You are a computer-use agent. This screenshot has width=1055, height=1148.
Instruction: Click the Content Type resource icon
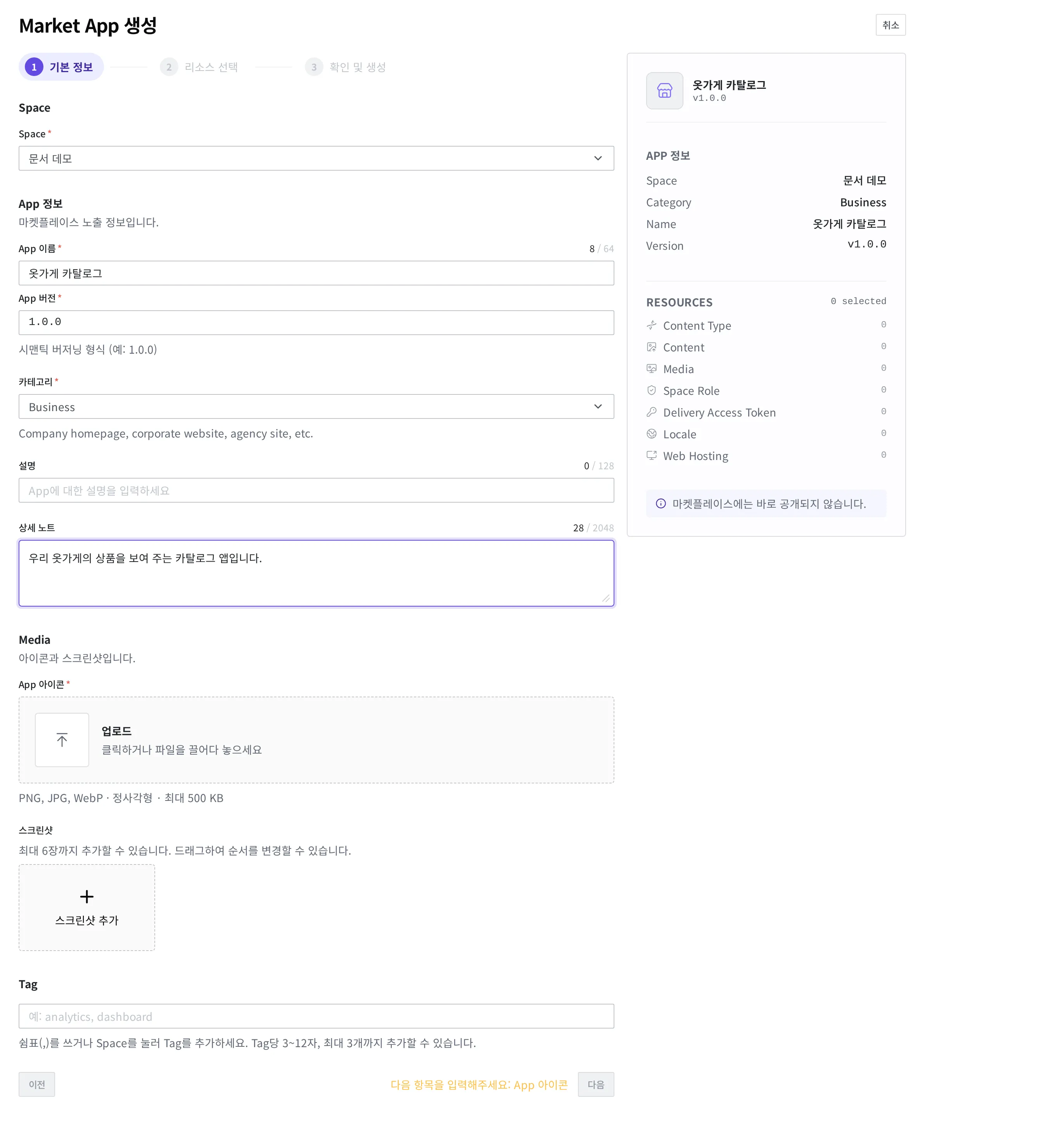[x=651, y=325]
